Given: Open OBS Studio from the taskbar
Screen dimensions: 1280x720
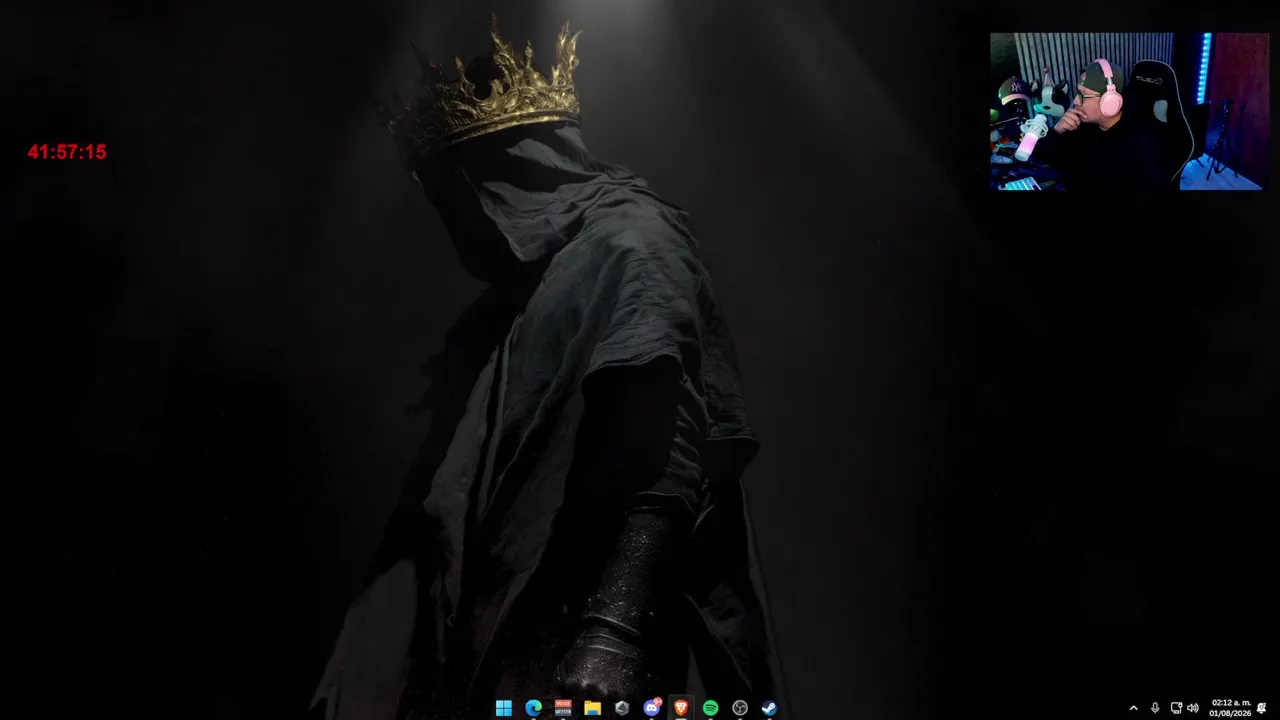Looking at the screenshot, I should click(x=740, y=708).
